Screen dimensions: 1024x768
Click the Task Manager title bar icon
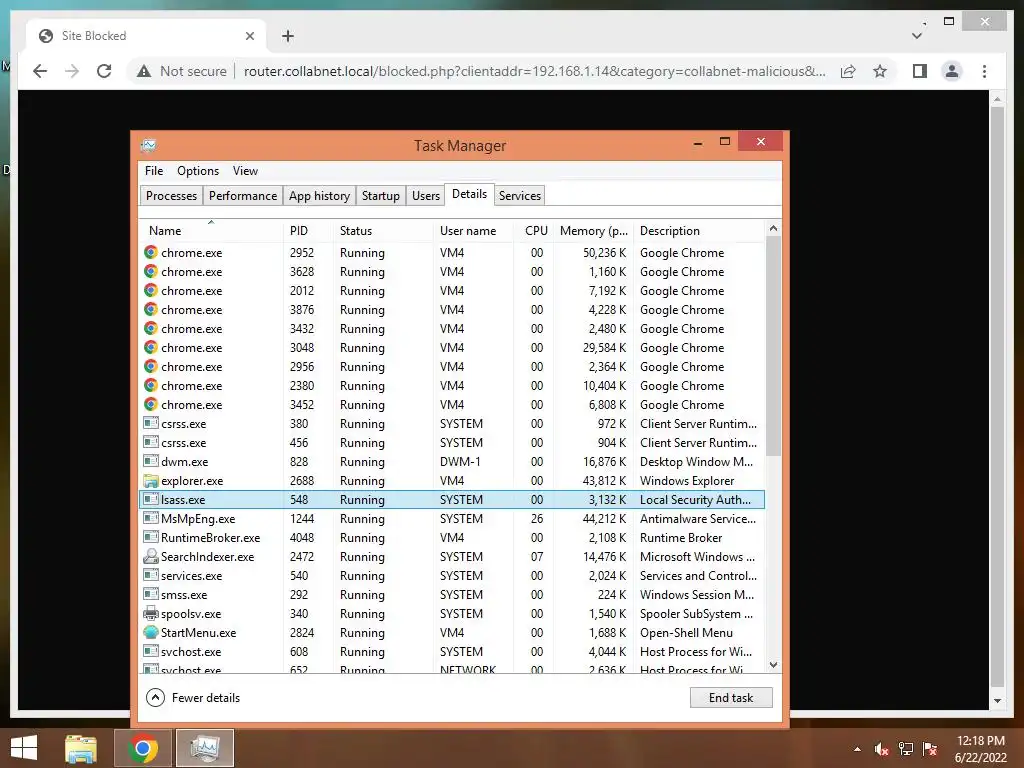click(149, 145)
